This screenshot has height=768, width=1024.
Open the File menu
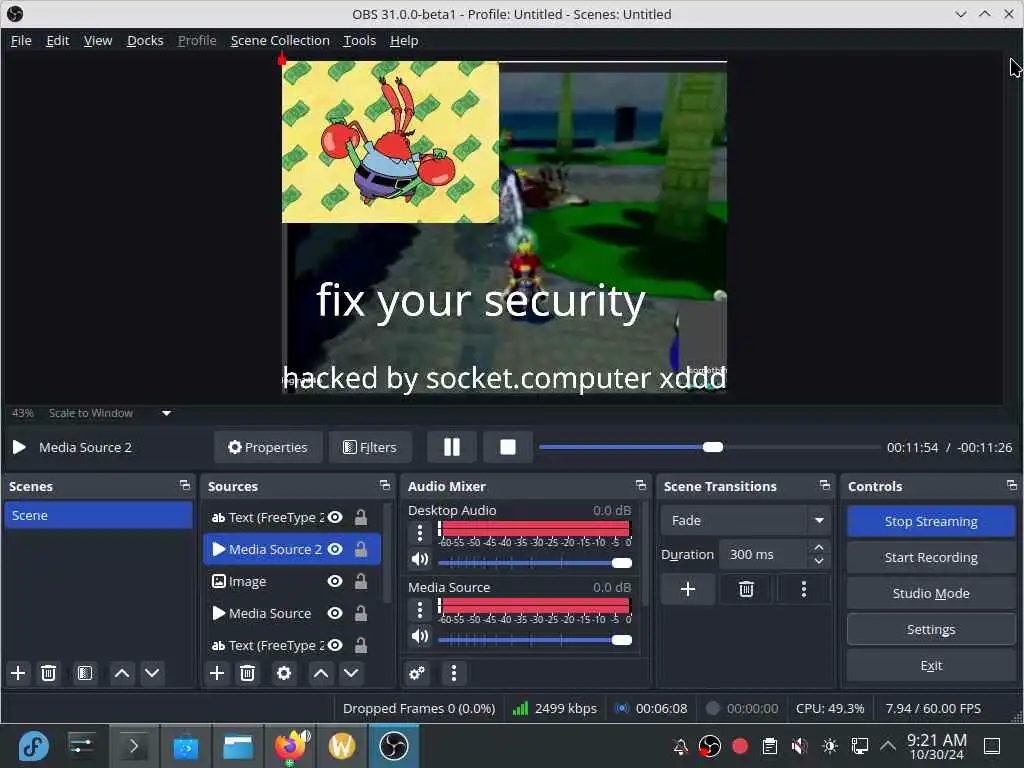pyautogui.click(x=21, y=40)
